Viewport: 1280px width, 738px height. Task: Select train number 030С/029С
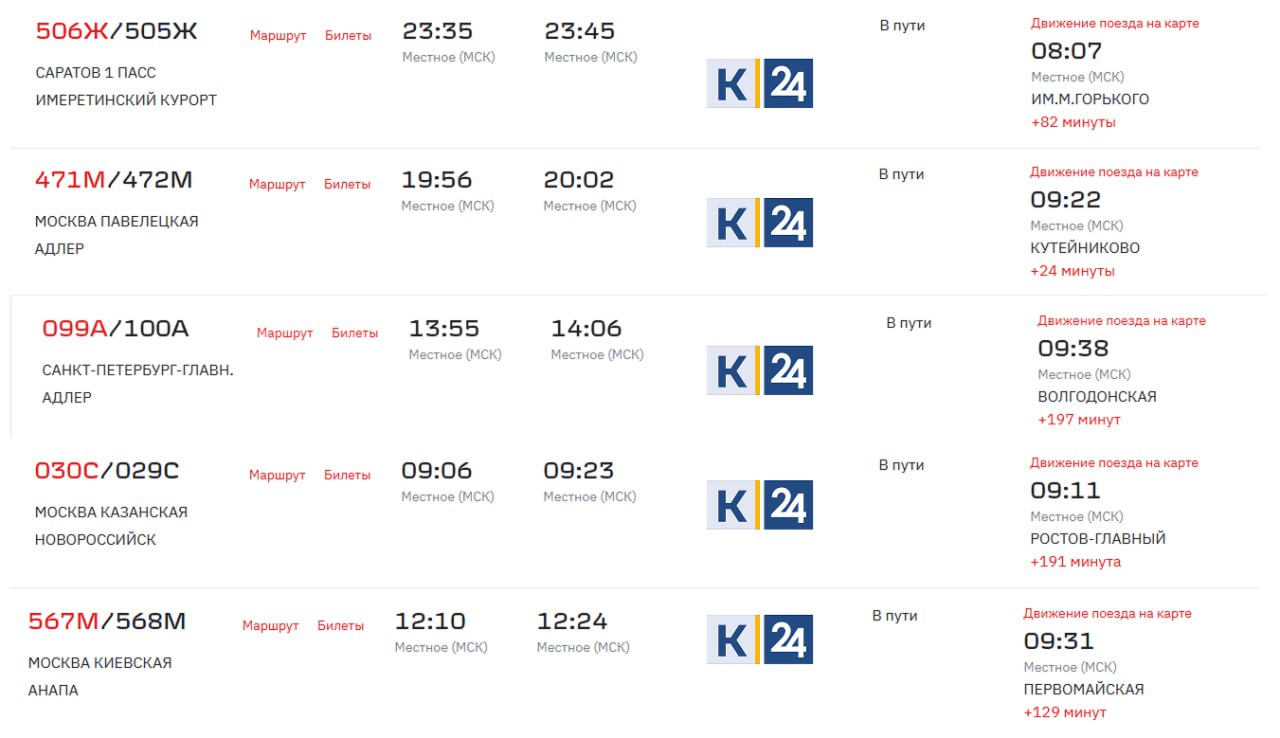(x=107, y=471)
